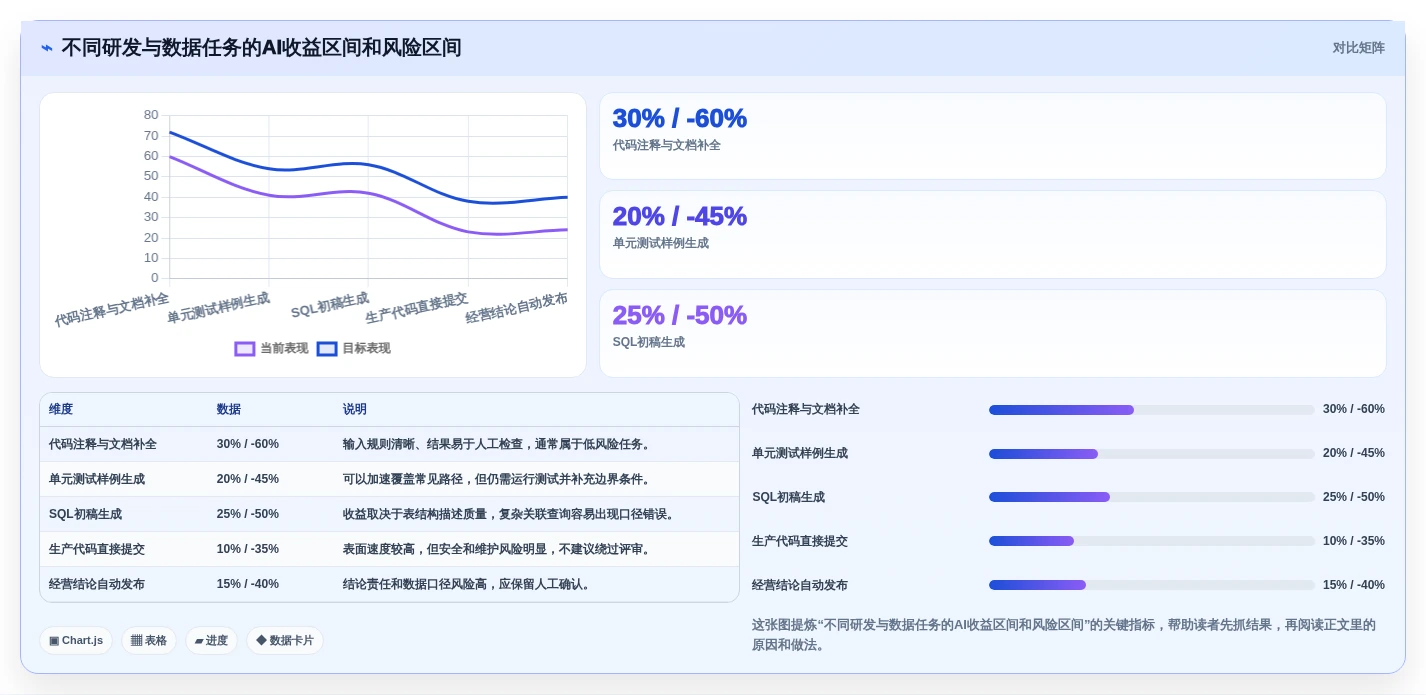Click table value 10% / -35%
1426x695 pixels.
pos(248,549)
